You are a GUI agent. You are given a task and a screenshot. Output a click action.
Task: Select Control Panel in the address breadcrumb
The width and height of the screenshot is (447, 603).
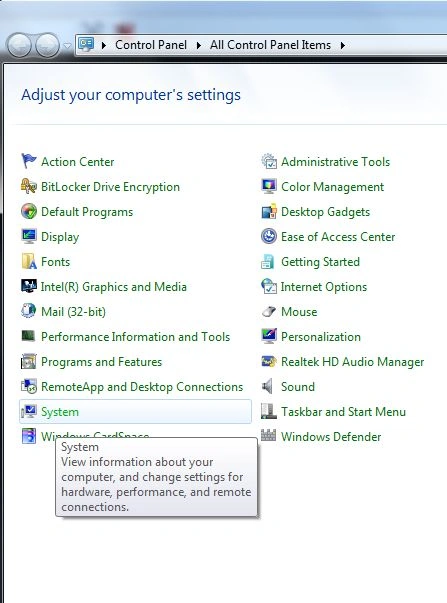tap(151, 45)
